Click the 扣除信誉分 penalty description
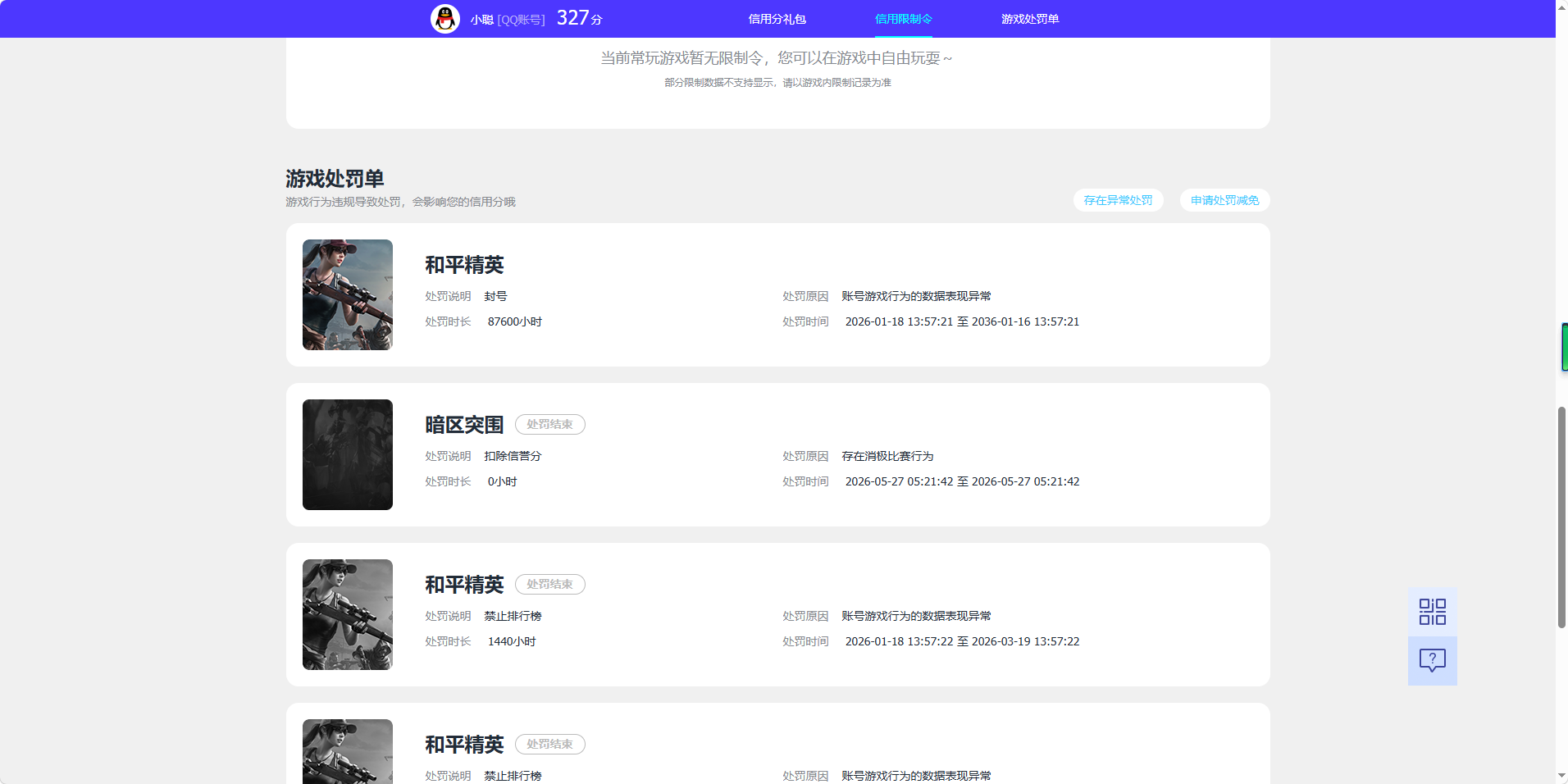Viewport: 1568px width, 784px height. click(513, 456)
